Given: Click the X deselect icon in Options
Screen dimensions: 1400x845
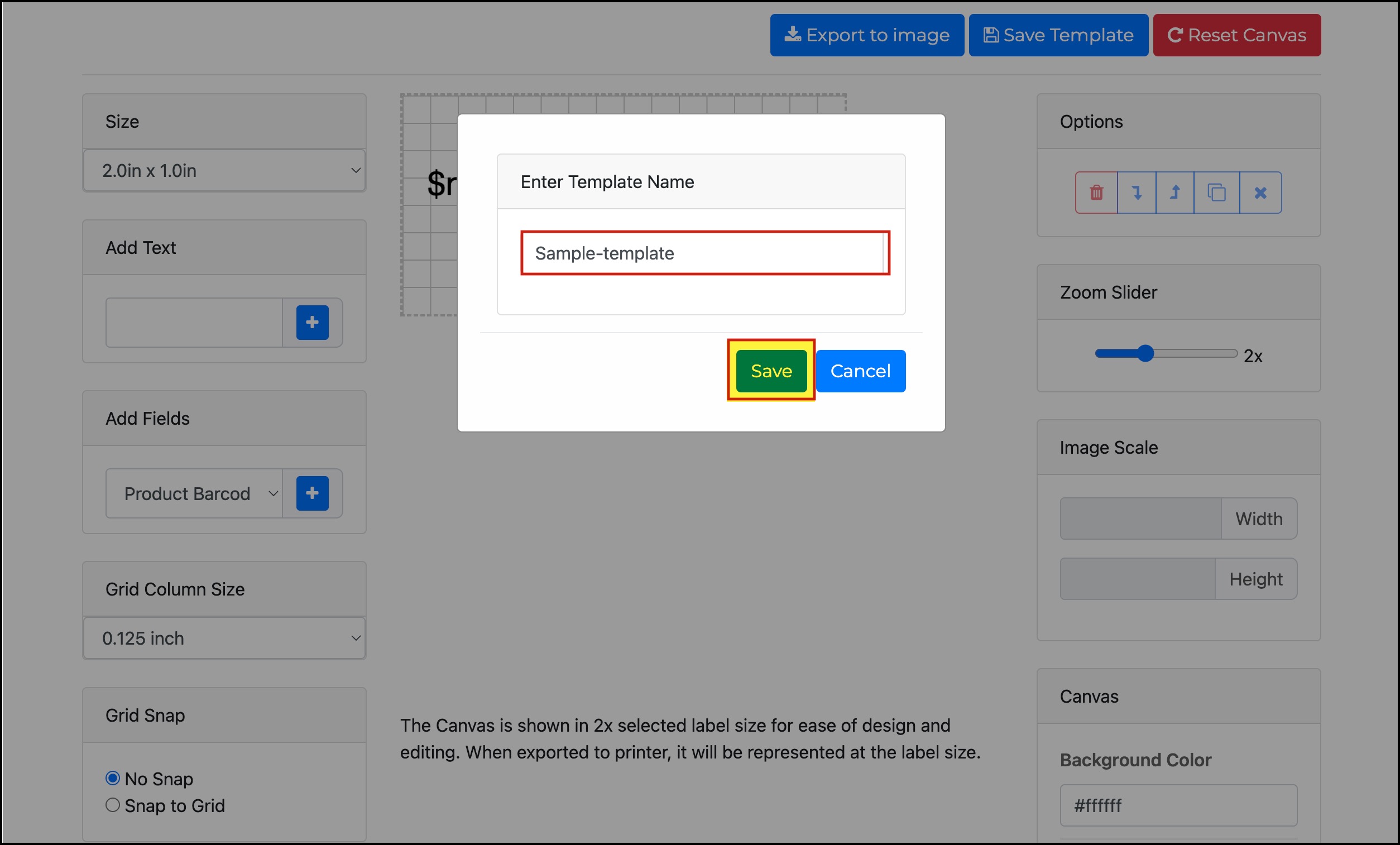Looking at the screenshot, I should (1260, 193).
